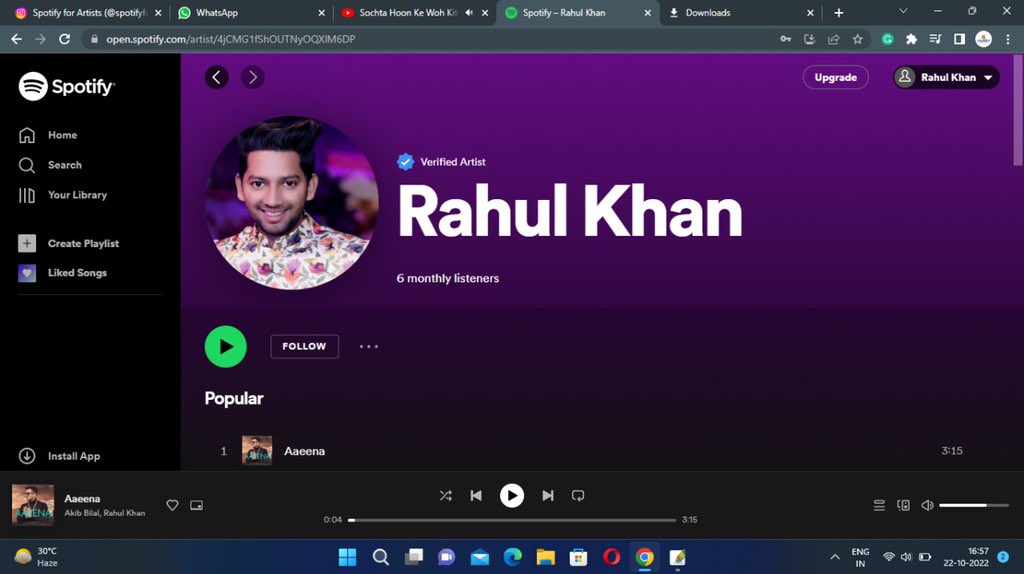
Task: Click the Upgrade button
Action: pyautogui.click(x=835, y=77)
